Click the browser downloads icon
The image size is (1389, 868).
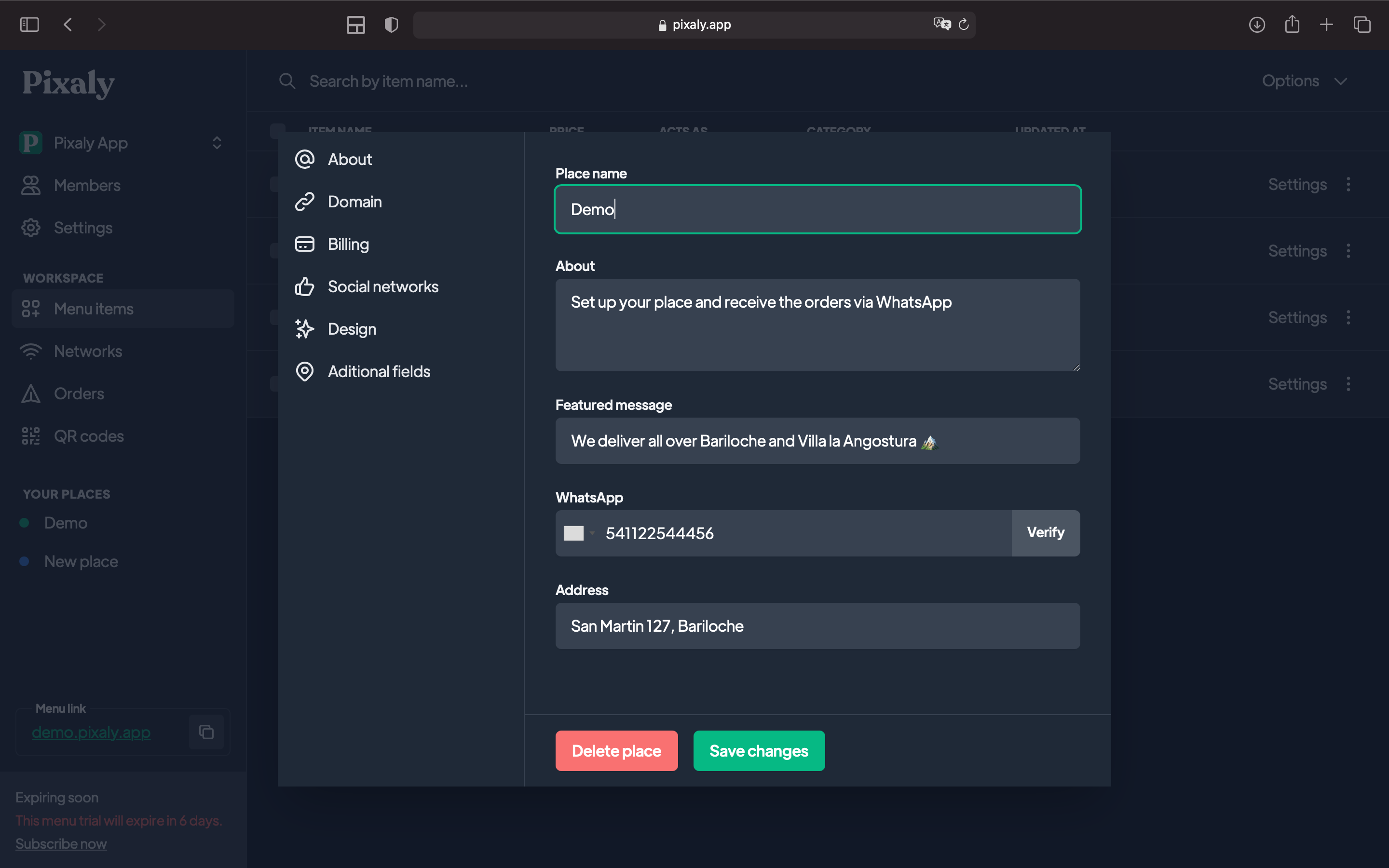1256,25
